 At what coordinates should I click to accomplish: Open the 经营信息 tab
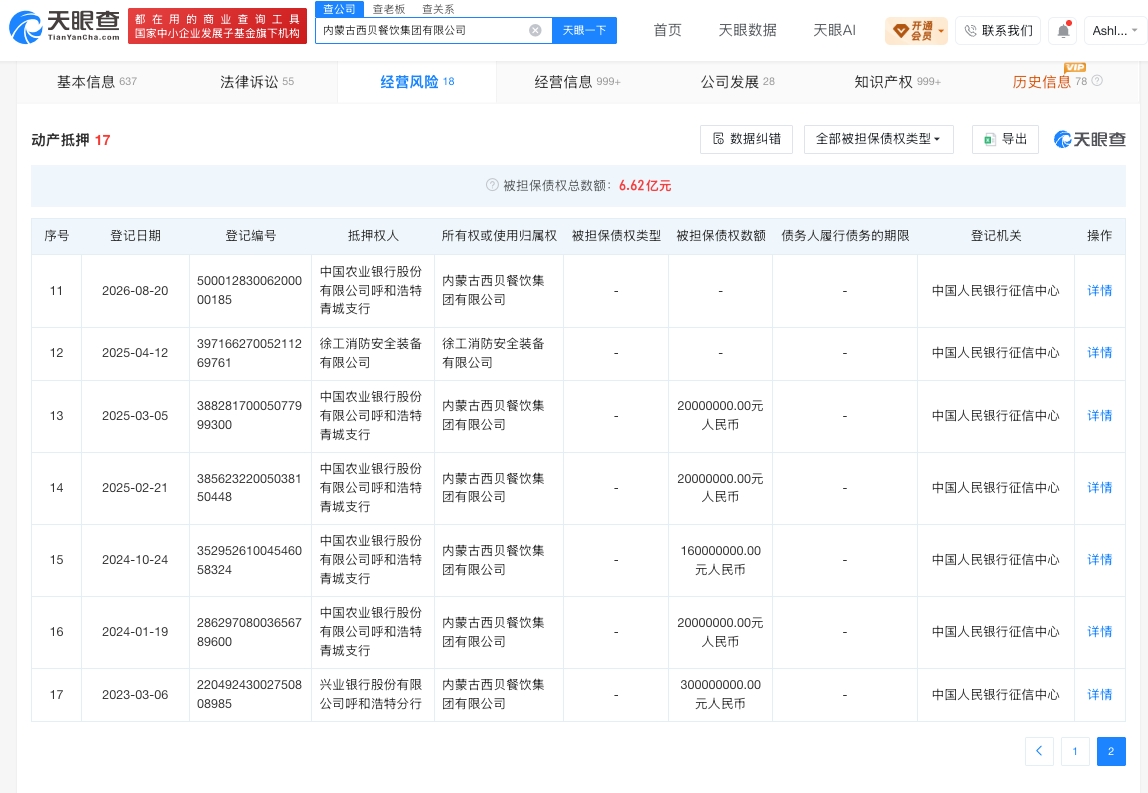577,82
